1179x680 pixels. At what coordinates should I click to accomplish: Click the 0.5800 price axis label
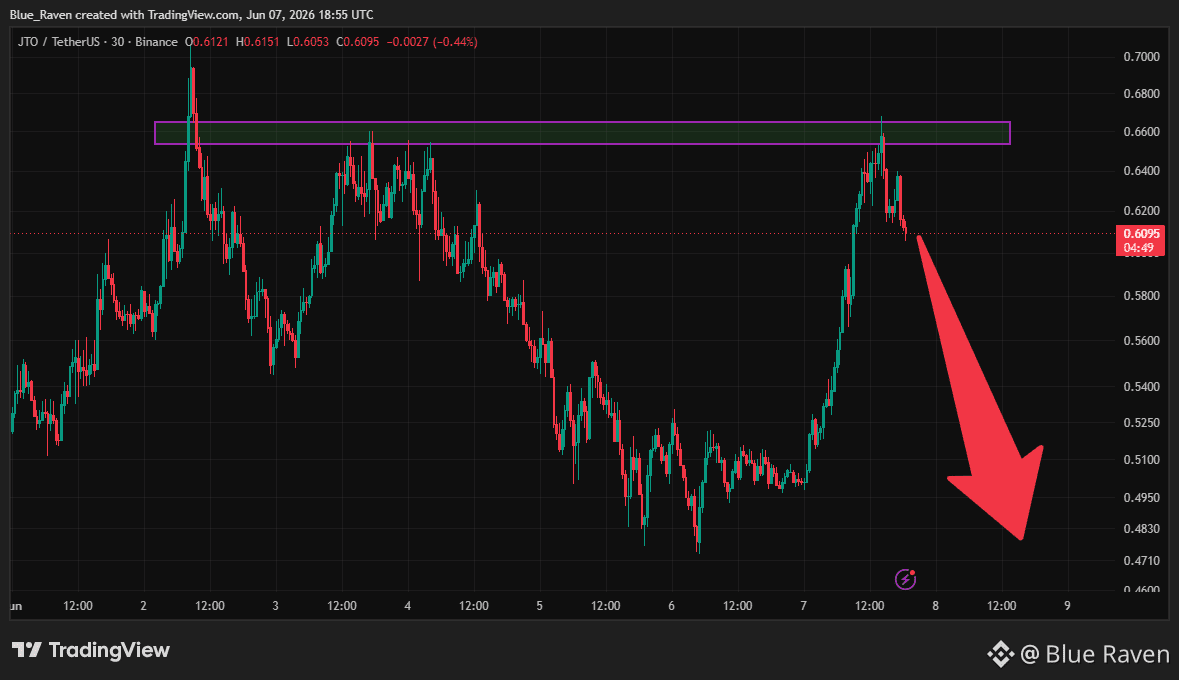coord(1141,296)
